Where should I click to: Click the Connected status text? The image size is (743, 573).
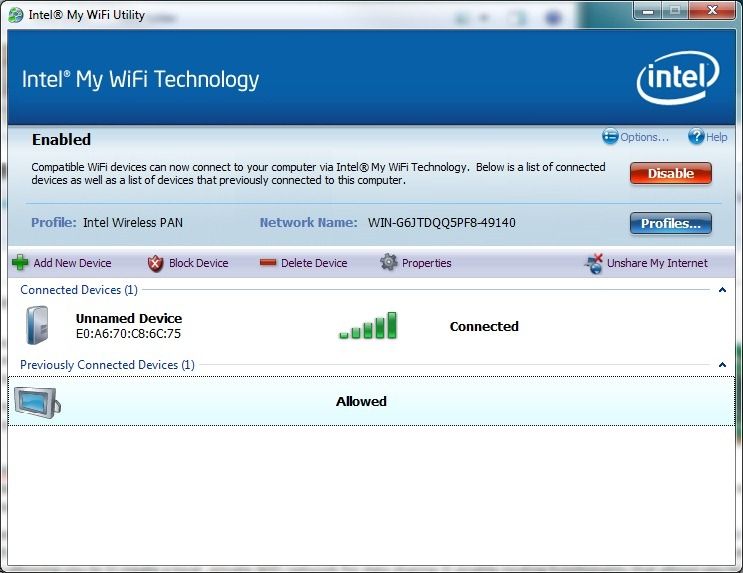pyautogui.click(x=484, y=326)
